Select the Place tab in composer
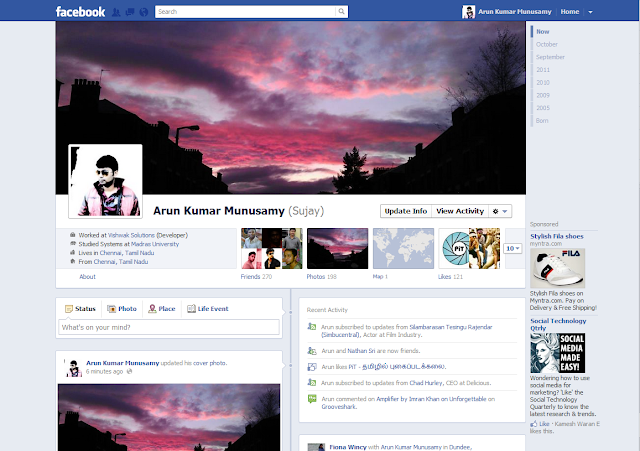The width and height of the screenshot is (640, 451). (x=162, y=309)
